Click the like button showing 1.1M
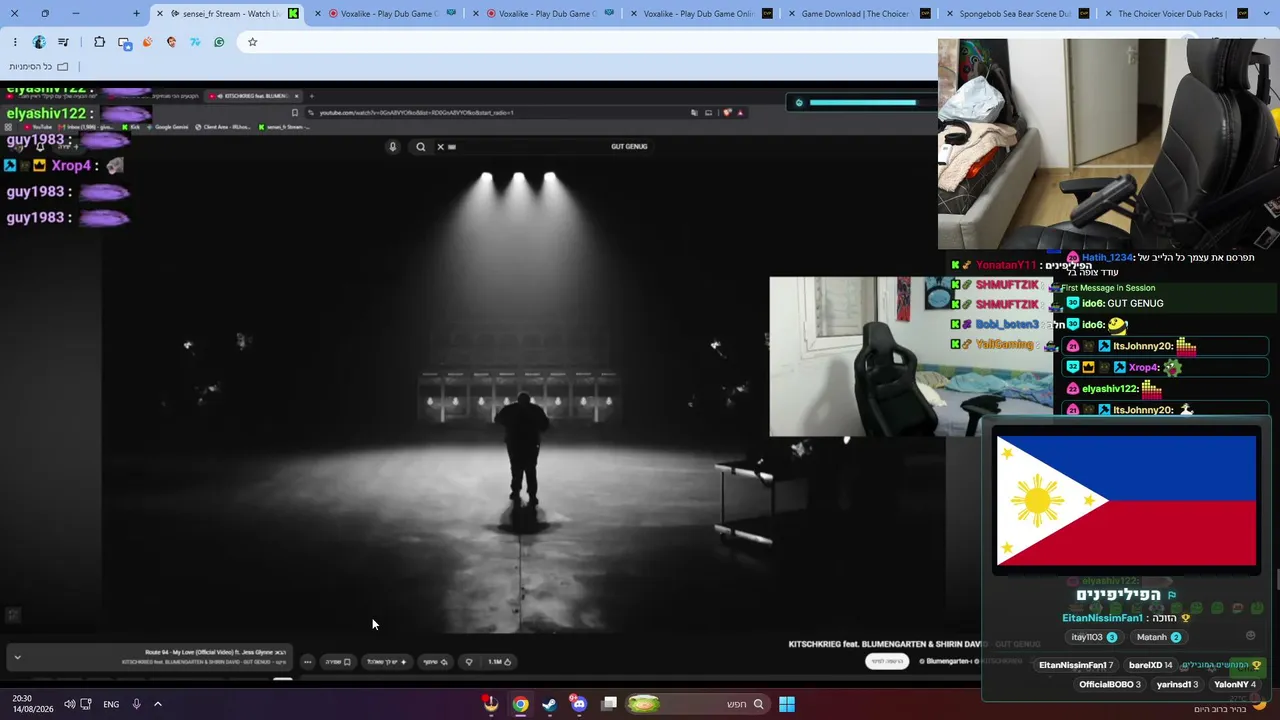Screen dimensions: 1280x720 pos(500,662)
